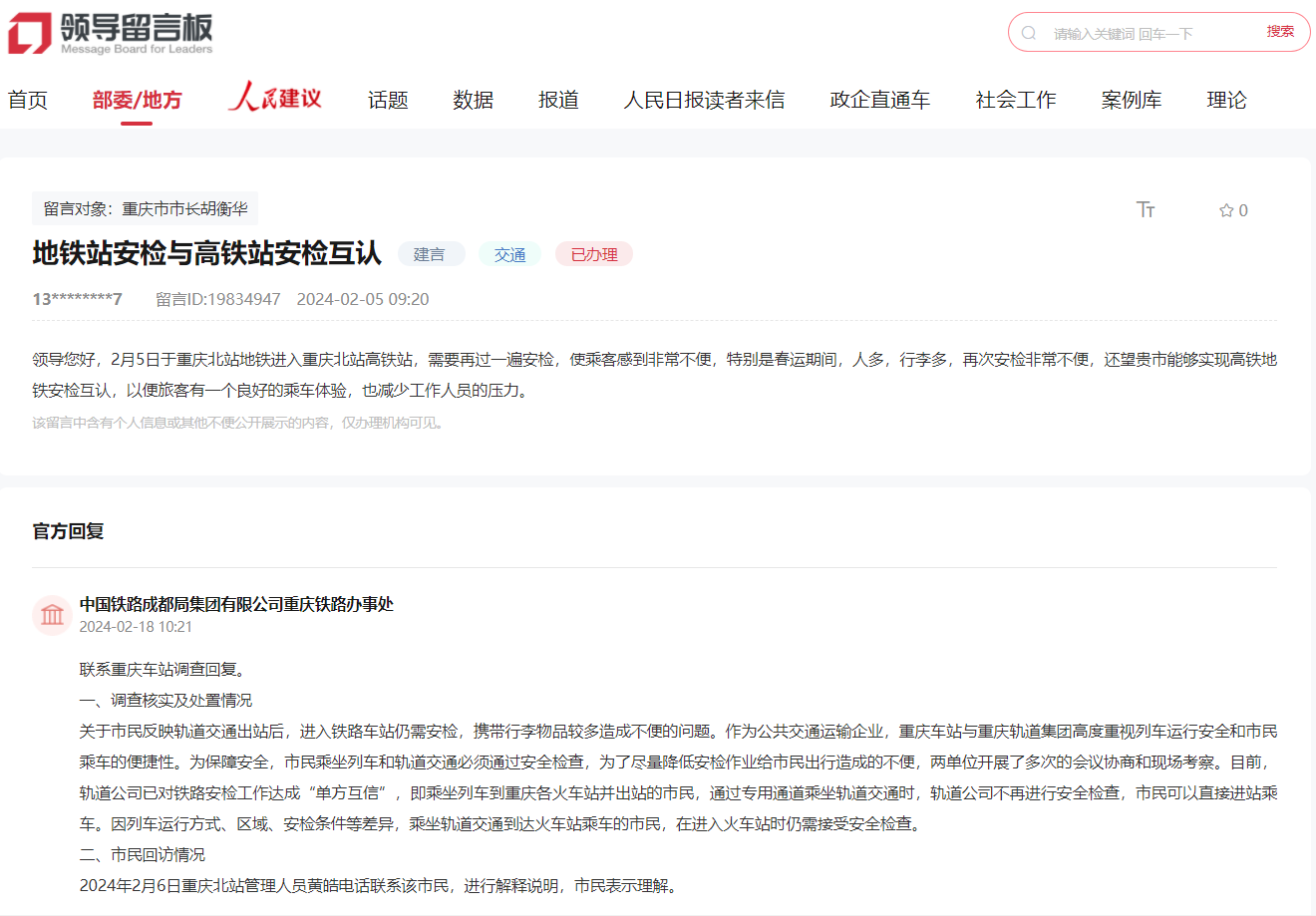Click the 搜索 search button

tap(1283, 31)
